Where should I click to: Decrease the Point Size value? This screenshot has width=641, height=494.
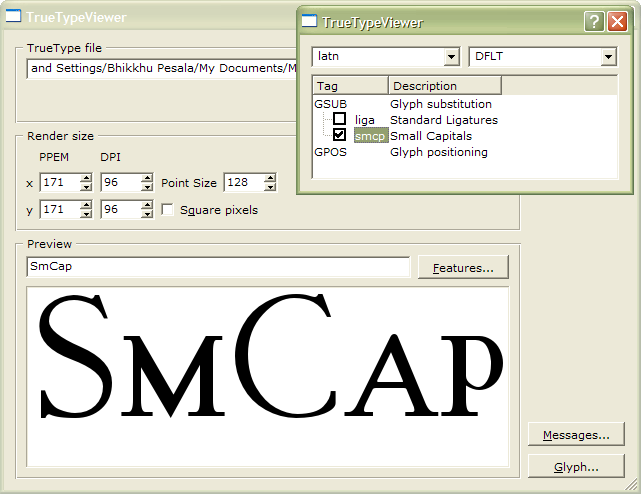point(270,186)
